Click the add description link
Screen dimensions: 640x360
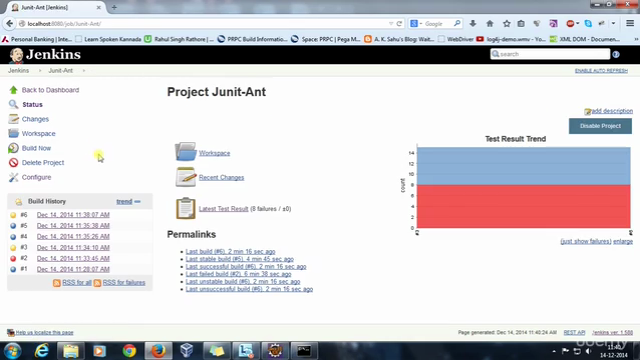[611, 111]
